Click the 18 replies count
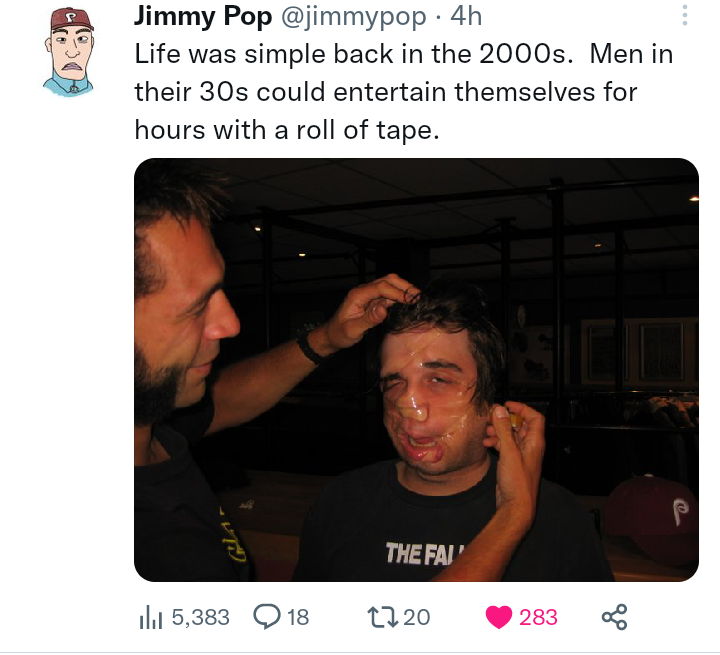Screen dimensions: 720x655 click(x=298, y=617)
